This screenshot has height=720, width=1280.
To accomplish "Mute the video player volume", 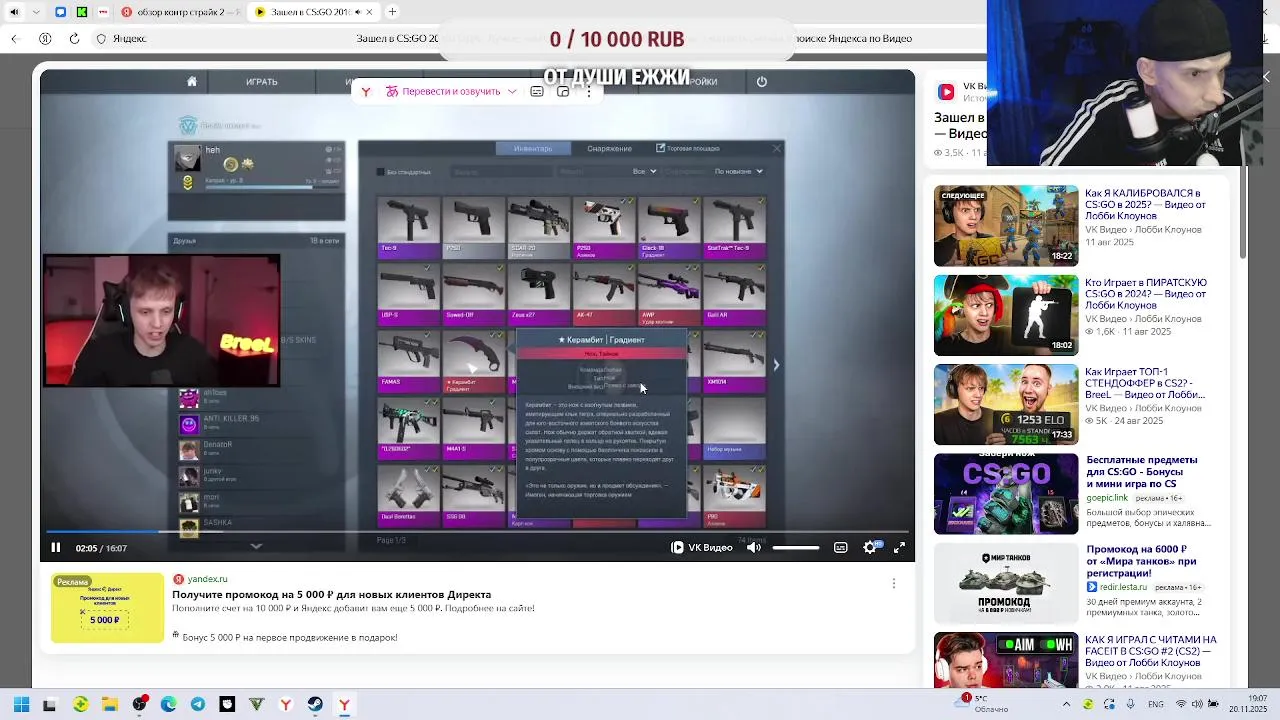I will point(754,548).
